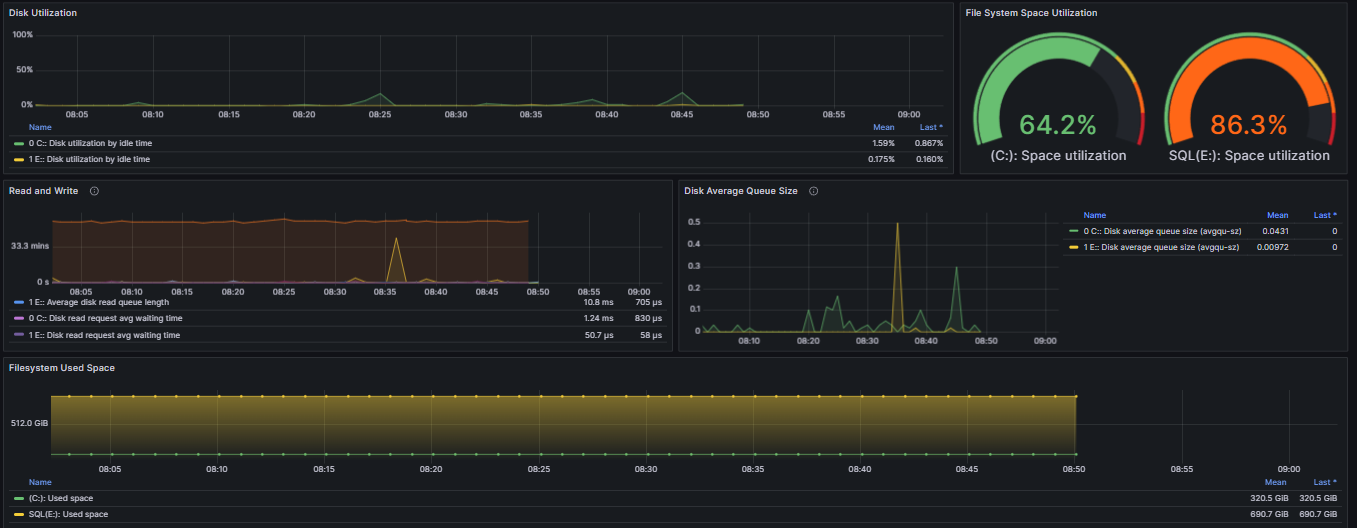This screenshot has width=1357, height=528.
Task: Sort Disk Average Queue Size legend by Last *
Action: (x=1325, y=215)
